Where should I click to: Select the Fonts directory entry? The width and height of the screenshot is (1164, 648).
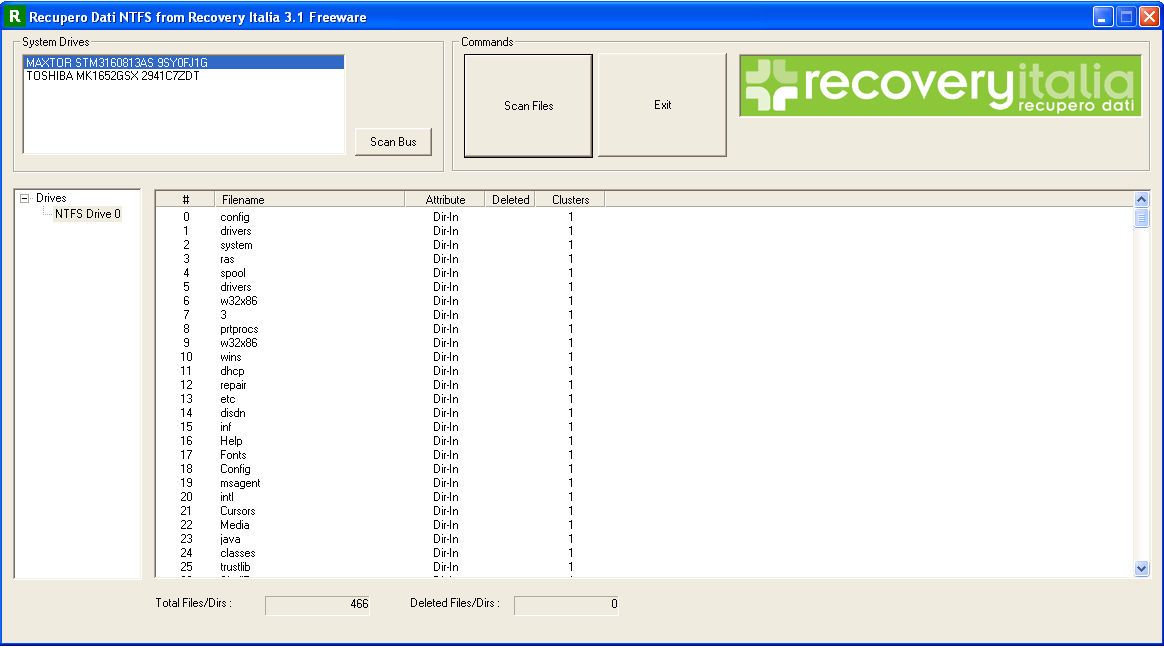click(x=233, y=455)
